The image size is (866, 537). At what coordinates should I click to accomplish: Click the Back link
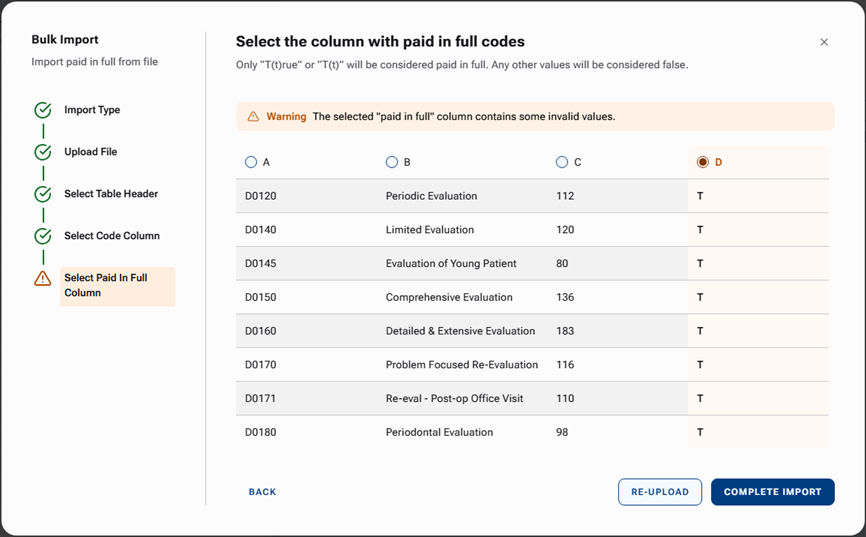point(262,492)
